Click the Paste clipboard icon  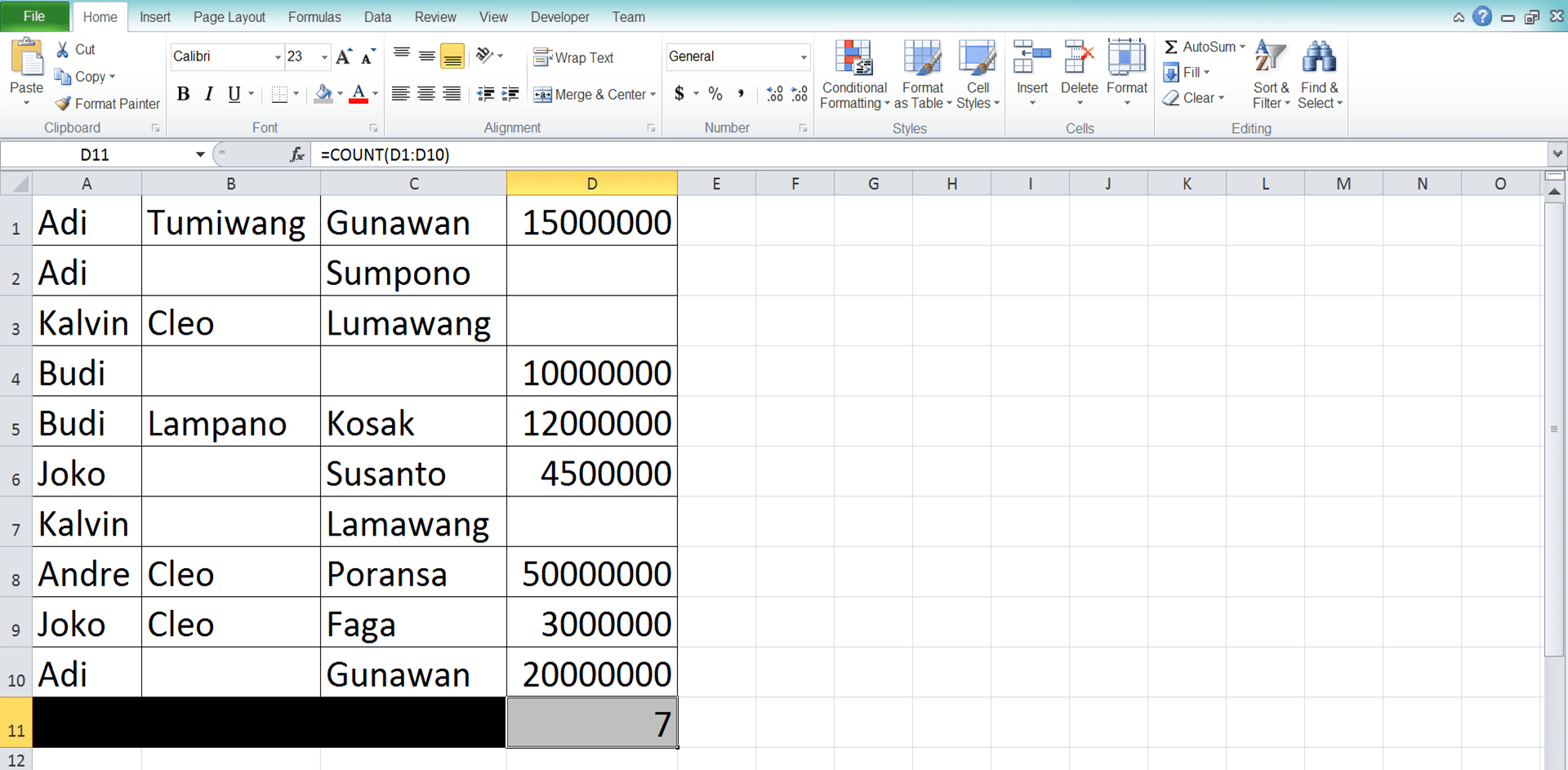coord(26,59)
